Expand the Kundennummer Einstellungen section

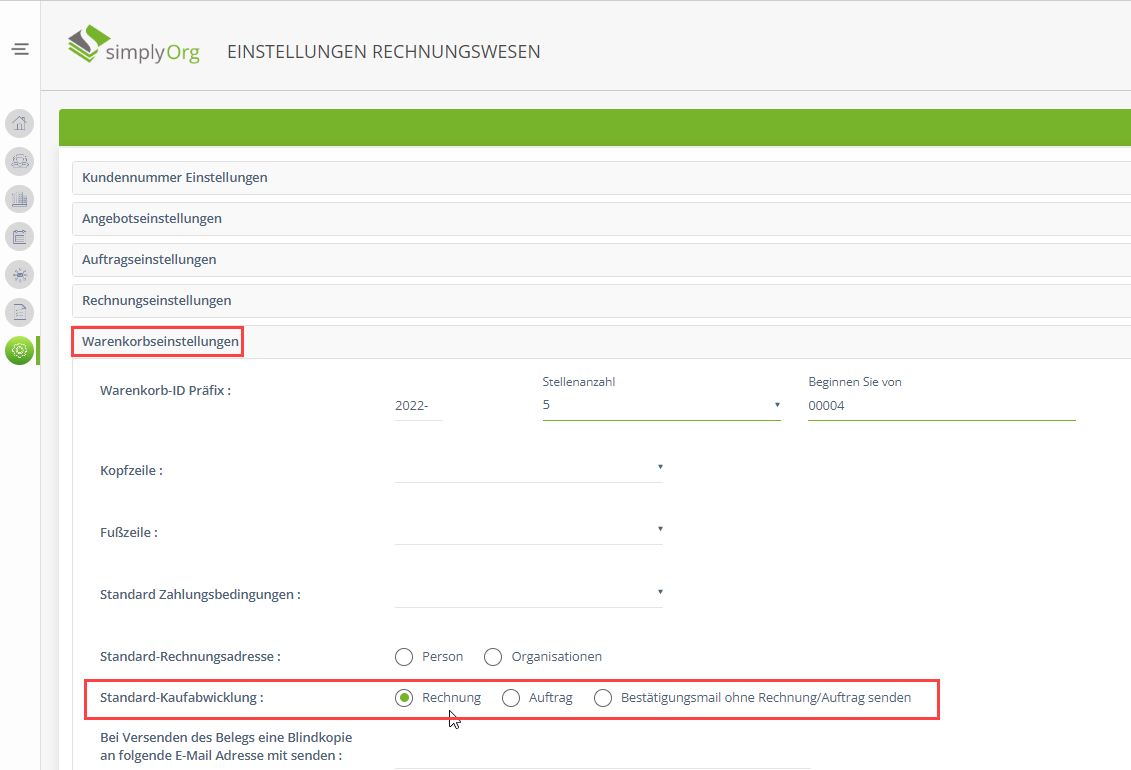[x=175, y=177]
